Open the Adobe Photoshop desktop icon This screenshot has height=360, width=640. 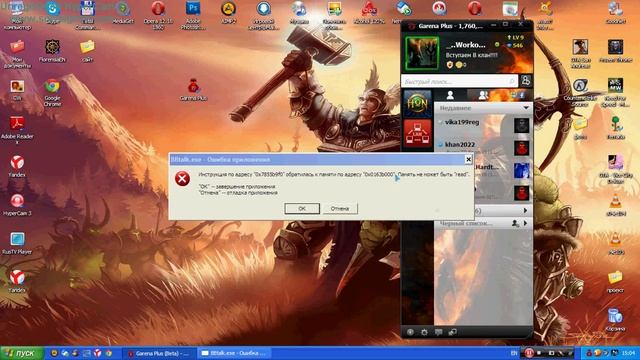pyautogui.click(x=193, y=15)
